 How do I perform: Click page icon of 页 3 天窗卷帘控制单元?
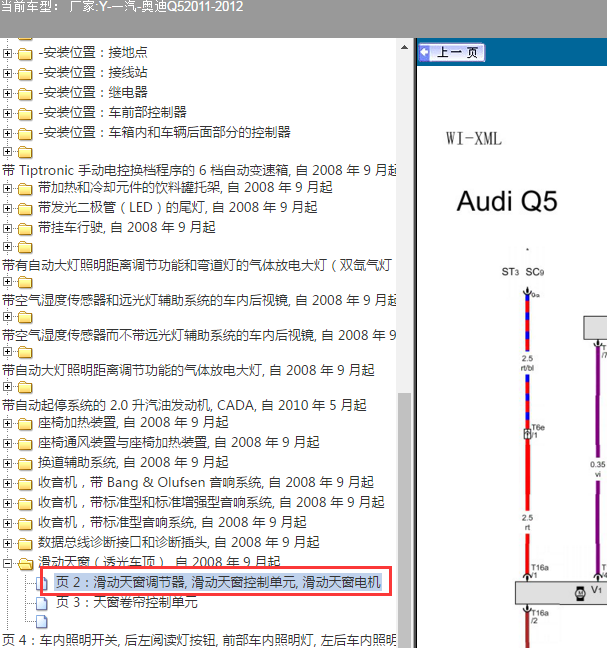[42, 603]
